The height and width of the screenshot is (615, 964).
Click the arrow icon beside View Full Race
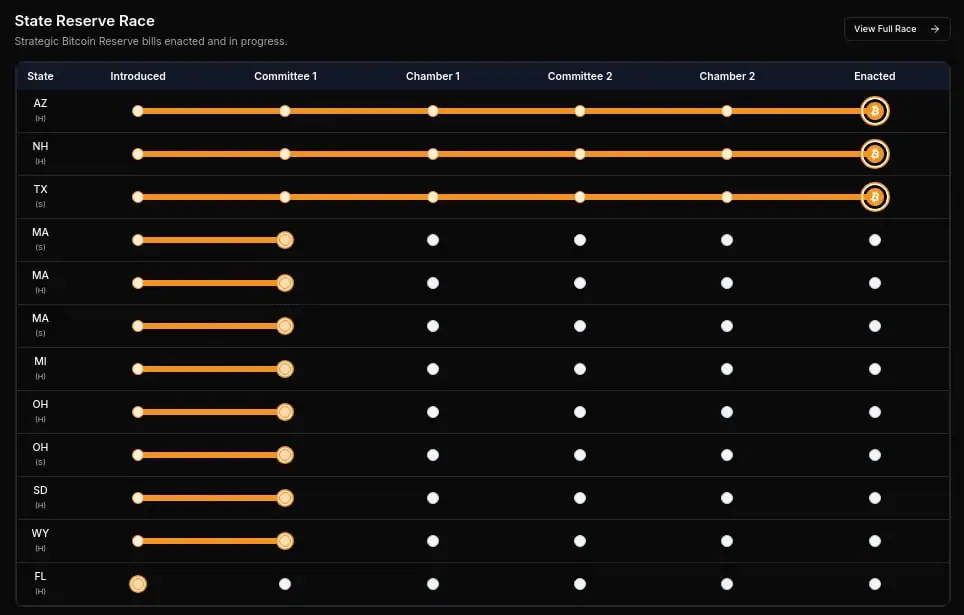click(x=934, y=29)
